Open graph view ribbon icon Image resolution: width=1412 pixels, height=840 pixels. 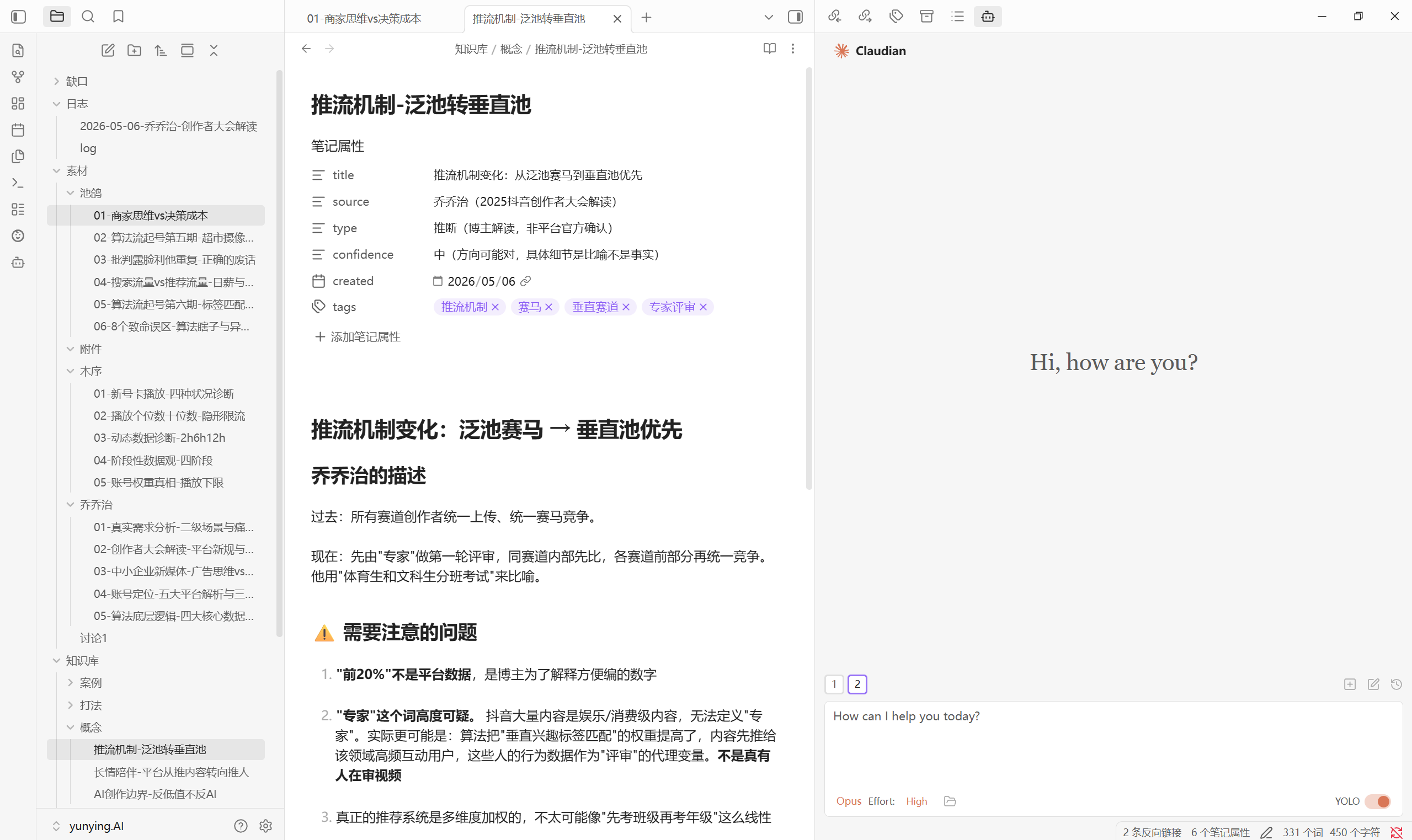(18, 77)
